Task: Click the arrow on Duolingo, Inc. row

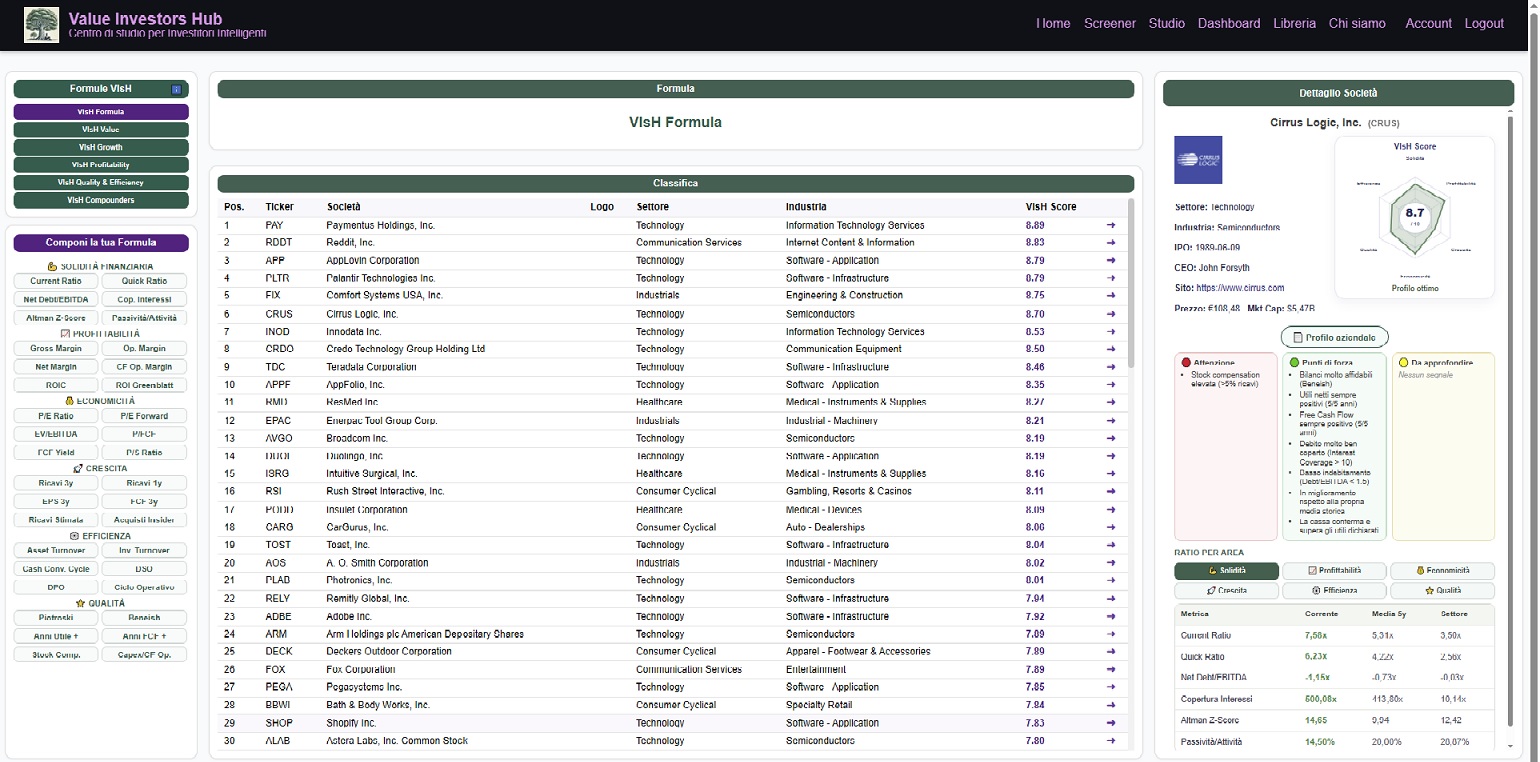Action: click(x=1111, y=456)
